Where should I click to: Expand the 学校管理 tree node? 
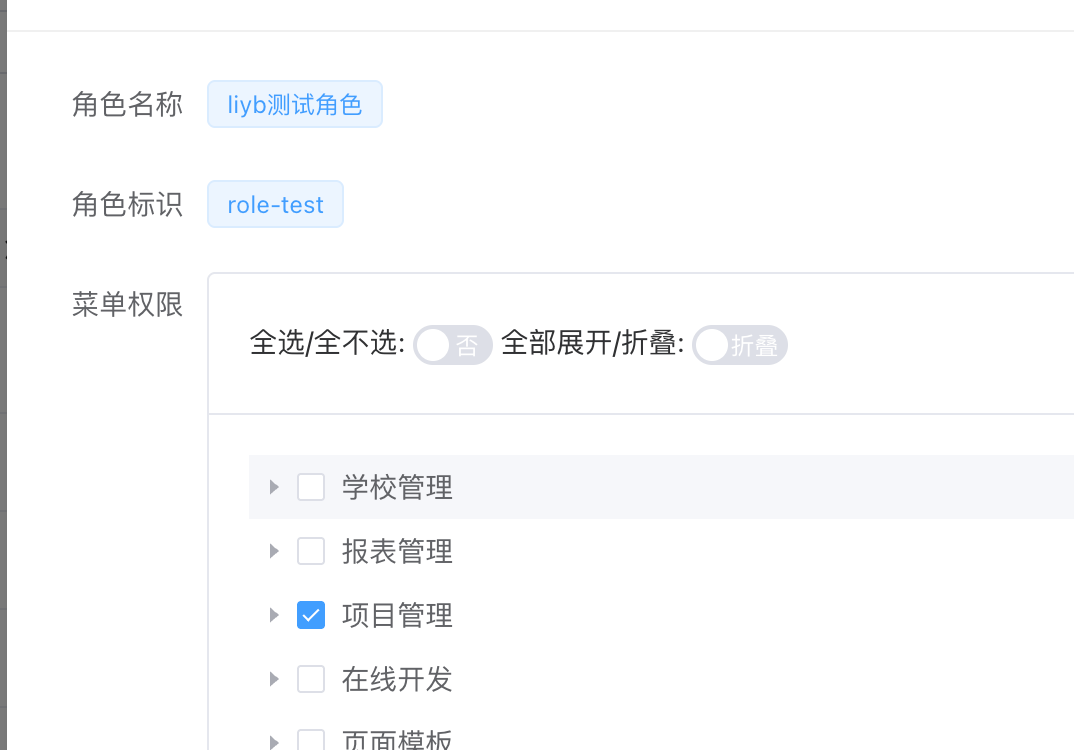coord(274,487)
